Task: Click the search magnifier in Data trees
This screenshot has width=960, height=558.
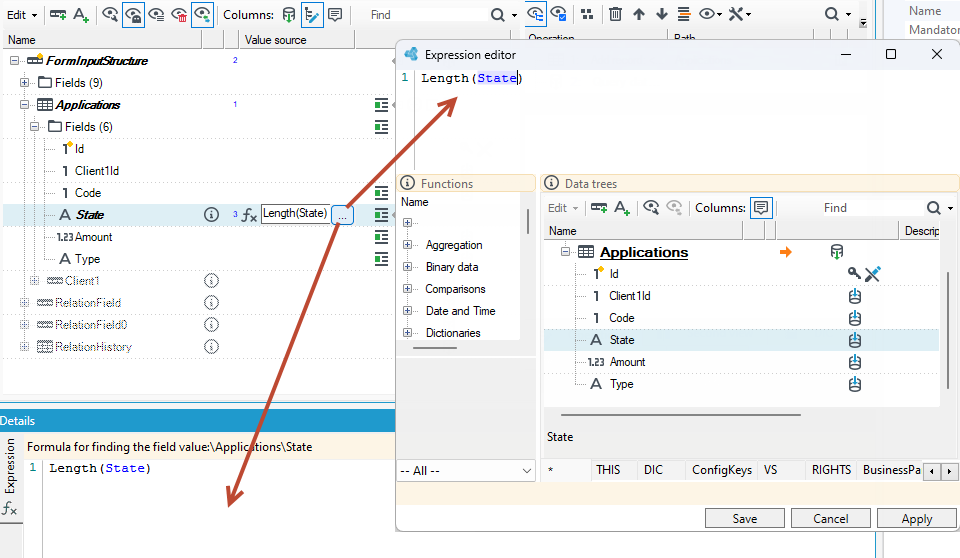Action: (934, 208)
